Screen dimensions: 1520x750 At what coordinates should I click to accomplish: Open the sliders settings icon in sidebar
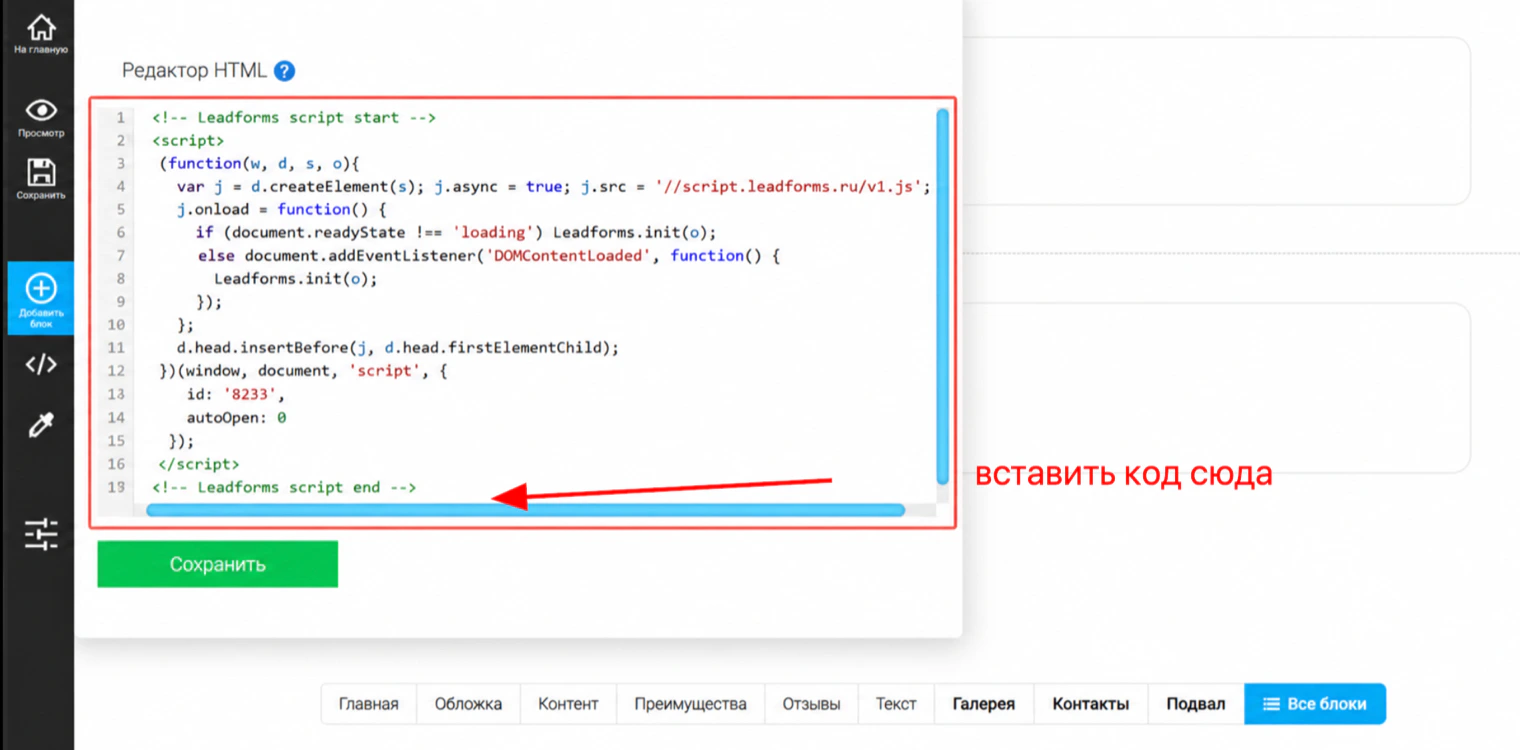[40, 535]
